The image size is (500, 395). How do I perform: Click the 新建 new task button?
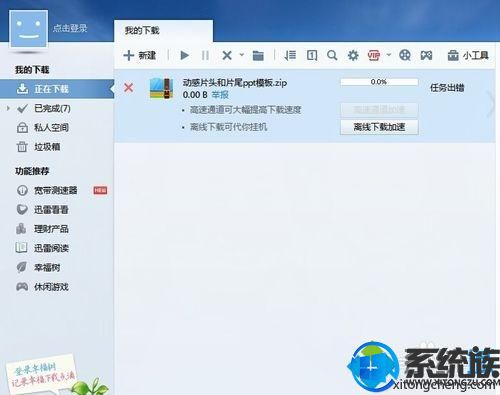[x=140, y=55]
